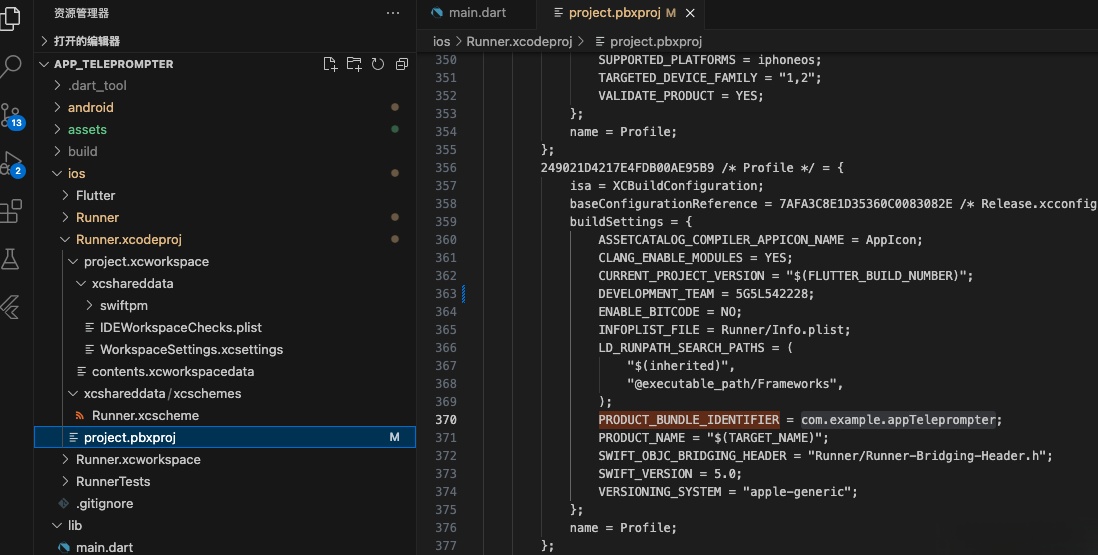The width and height of the screenshot is (1098, 555).
Task: Open the Search view in activity bar
Action: (x=11, y=66)
